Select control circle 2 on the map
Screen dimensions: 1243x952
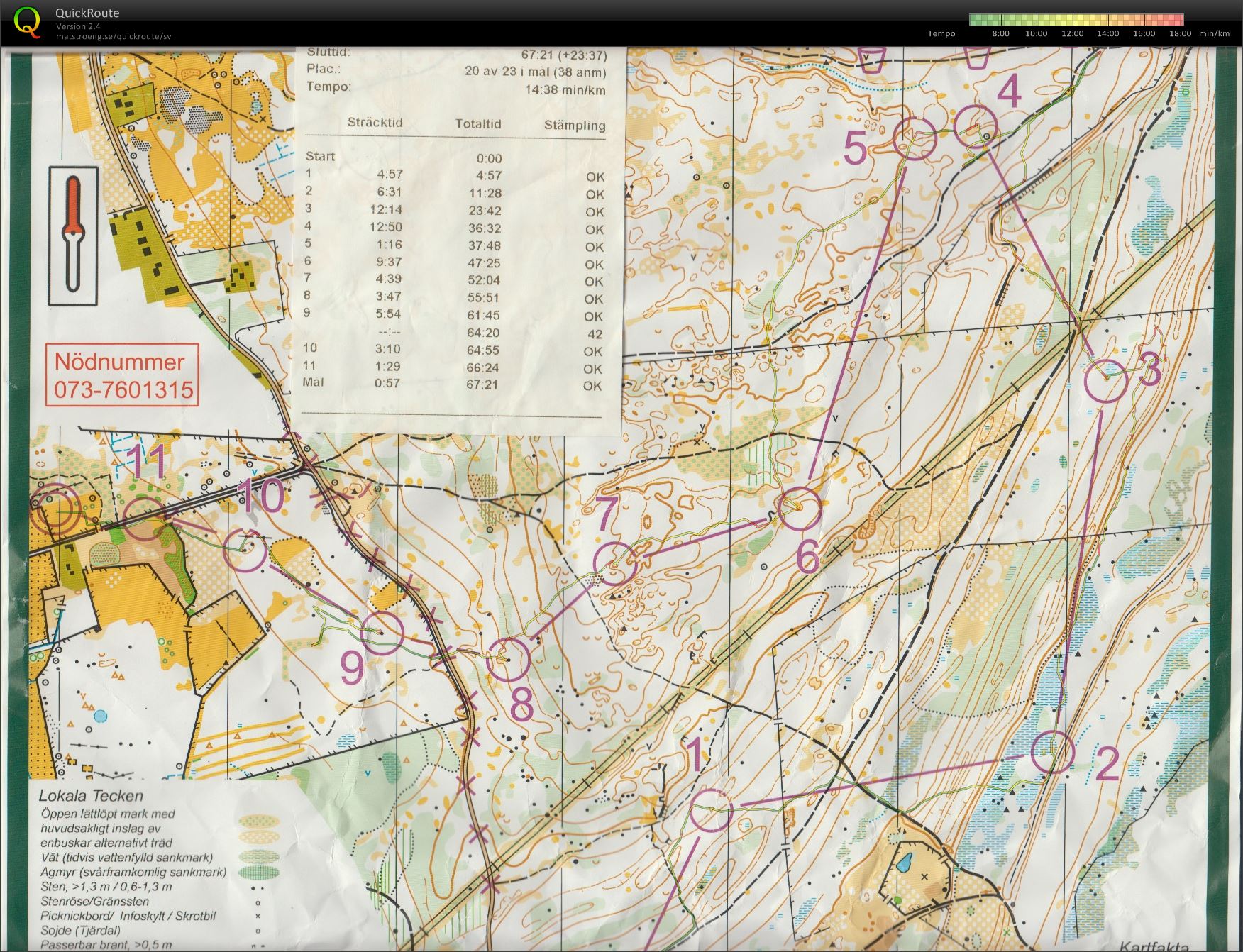tap(1052, 752)
